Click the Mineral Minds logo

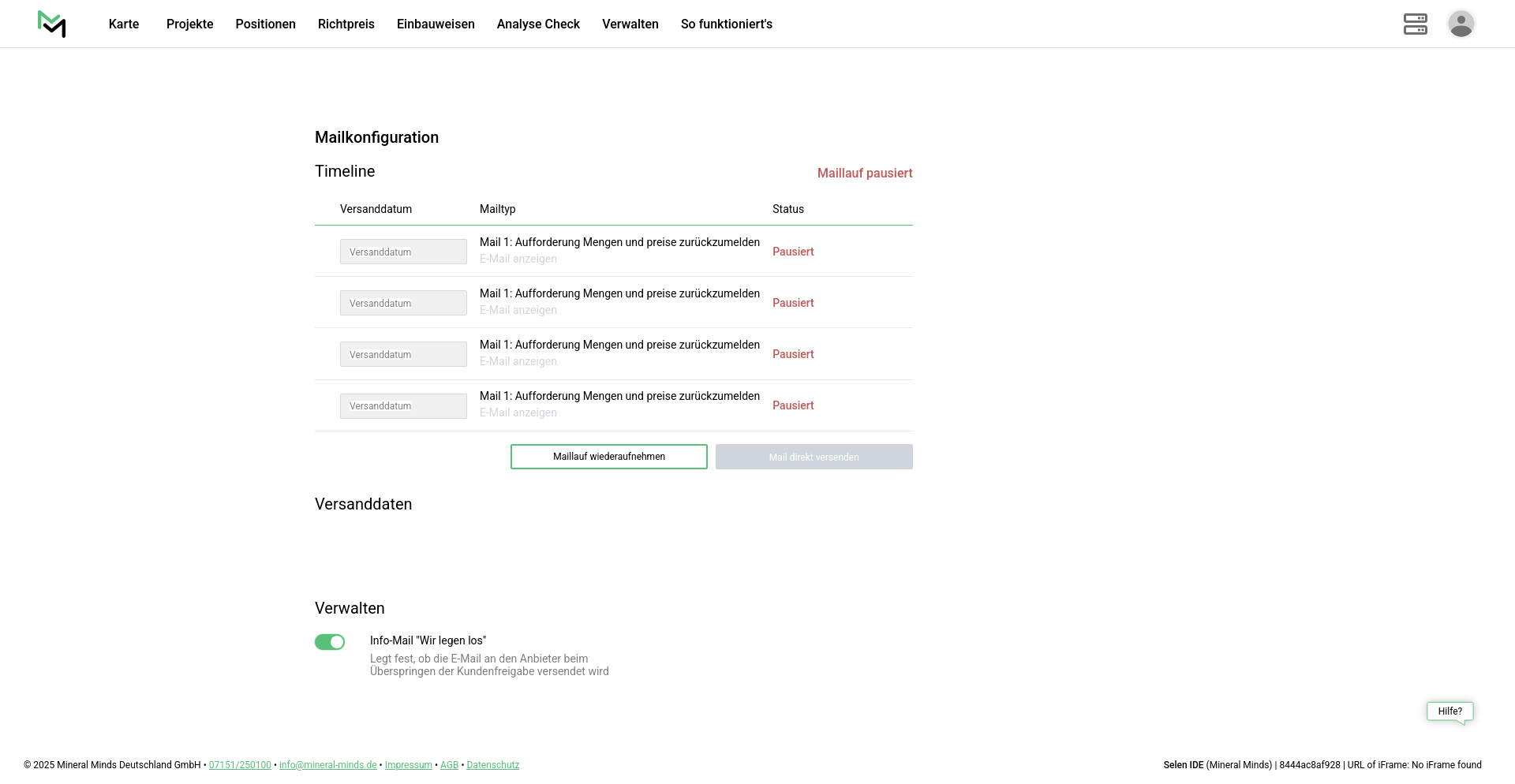[52, 24]
